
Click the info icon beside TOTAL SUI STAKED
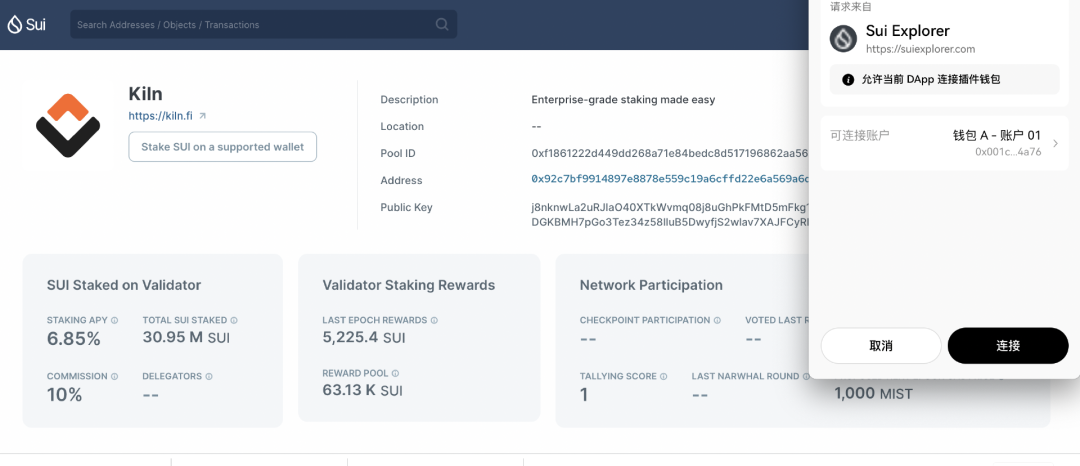[x=234, y=320]
